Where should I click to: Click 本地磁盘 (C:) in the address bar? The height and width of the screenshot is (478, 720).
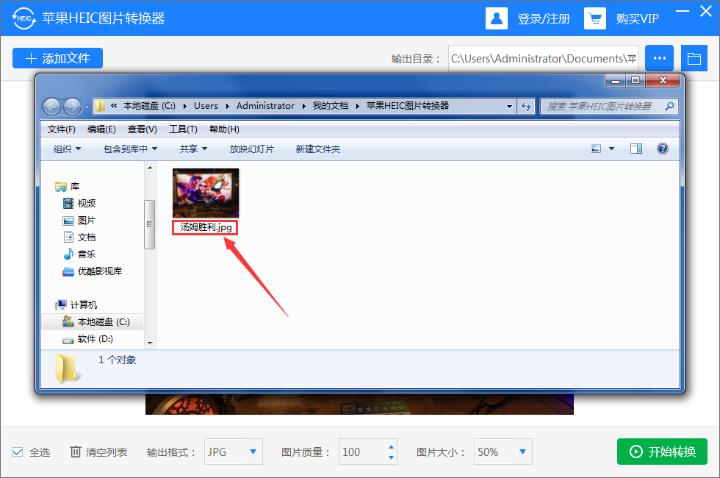149,106
